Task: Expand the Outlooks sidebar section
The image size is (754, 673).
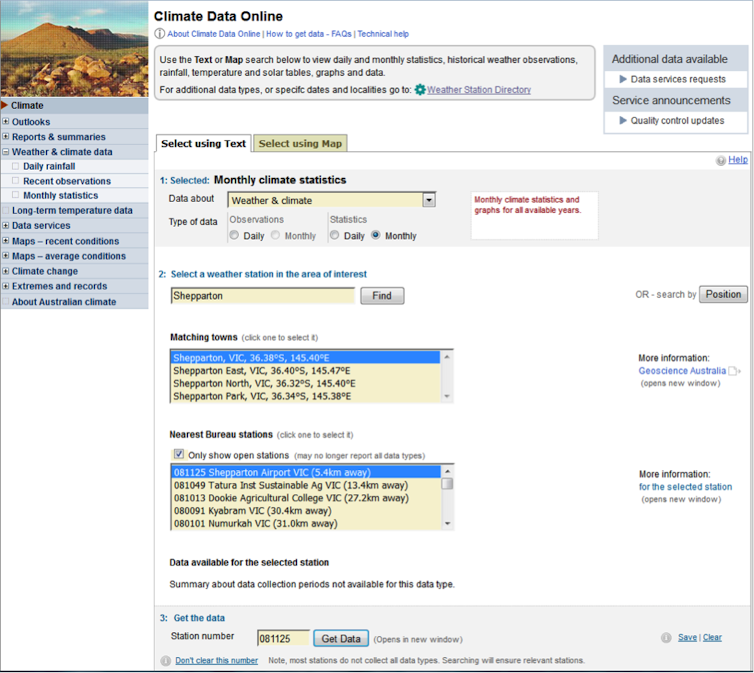Action: (x=5, y=122)
